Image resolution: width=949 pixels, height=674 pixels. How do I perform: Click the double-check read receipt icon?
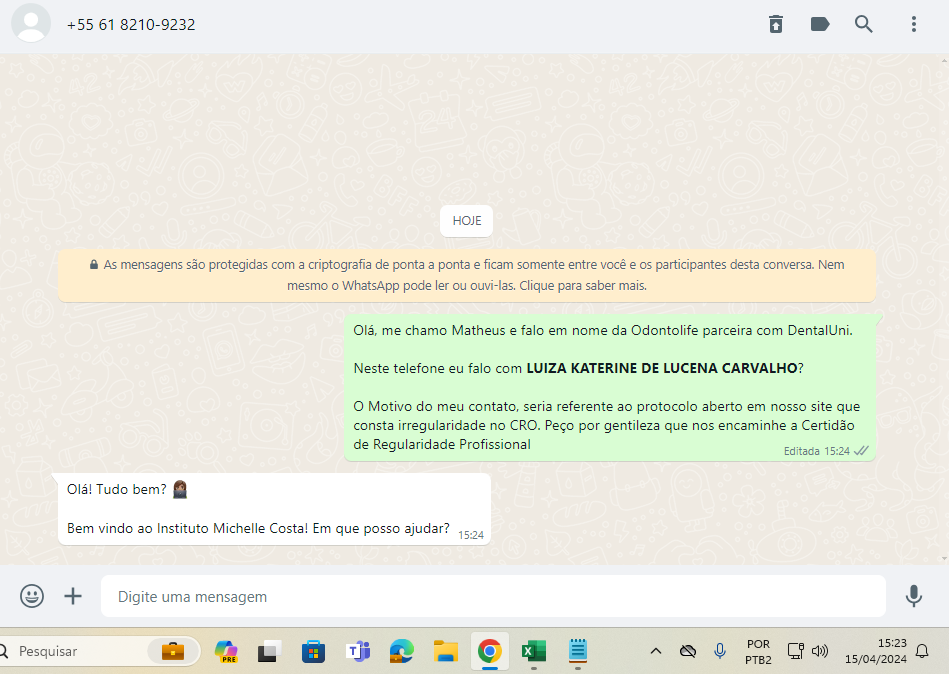861,451
